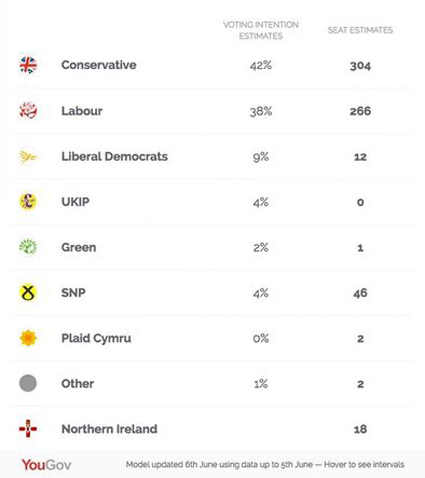Select the Seat Estimates column header
This screenshot has width=425, height=478.
point(360,30)
